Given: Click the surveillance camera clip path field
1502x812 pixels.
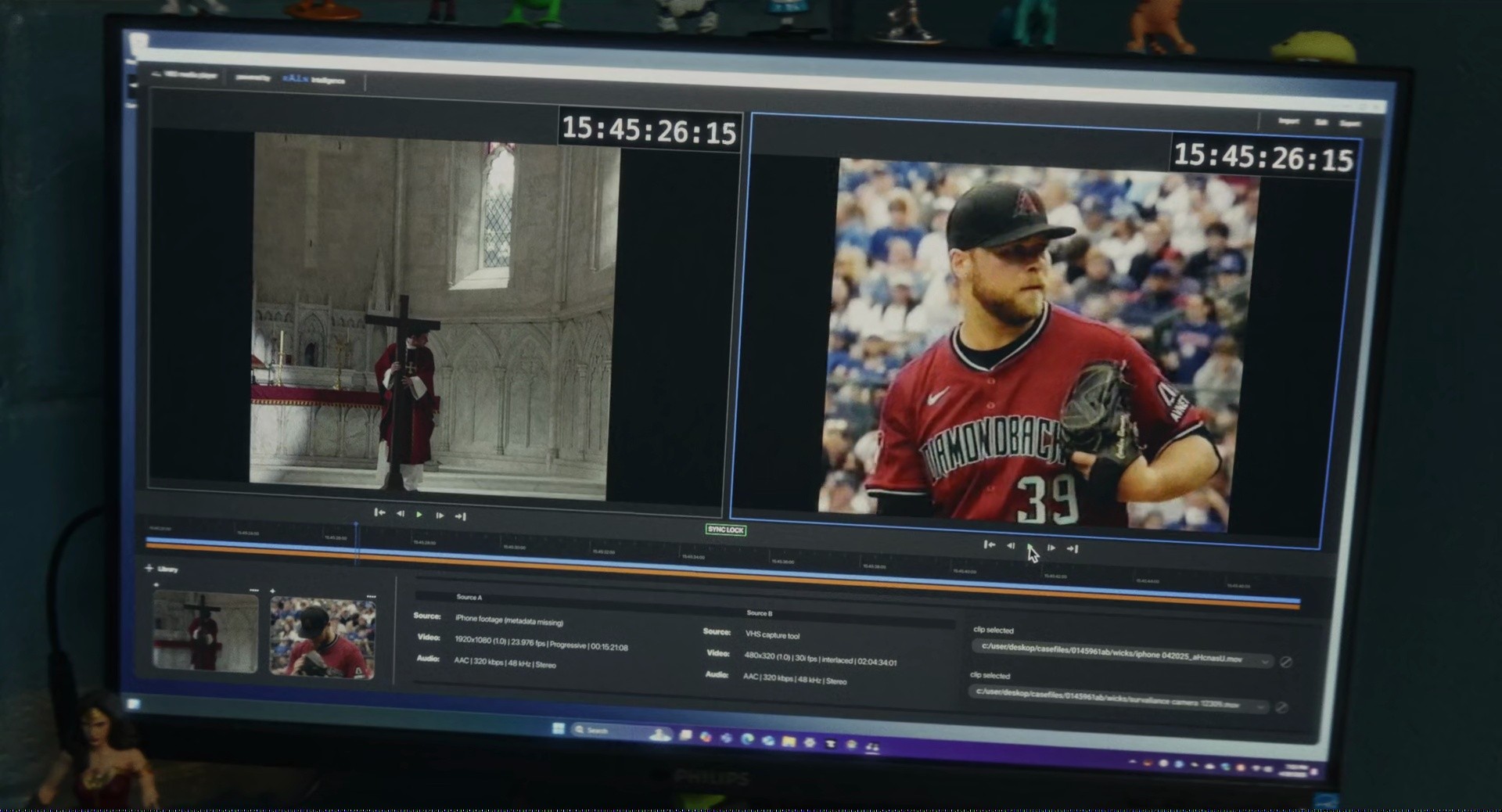Looking at the screenshot, I should click(1119, 698).
